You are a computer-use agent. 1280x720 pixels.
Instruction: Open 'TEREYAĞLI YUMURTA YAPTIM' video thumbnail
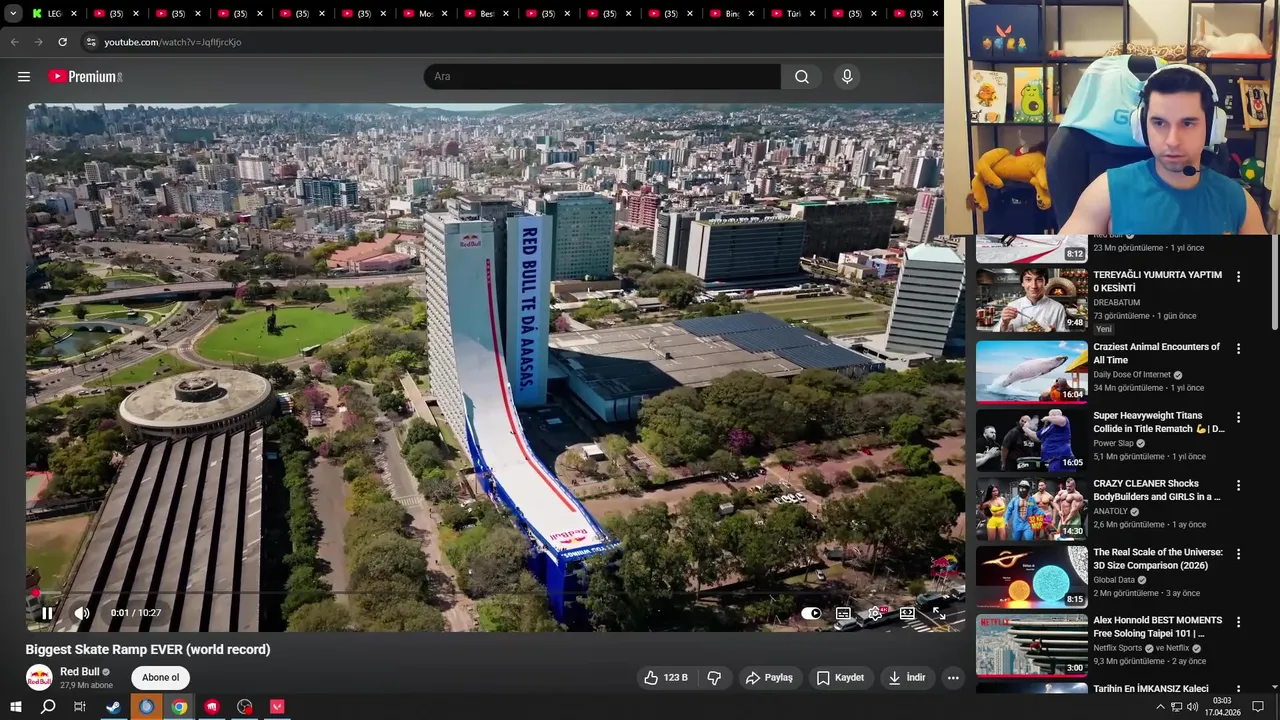1032,300
